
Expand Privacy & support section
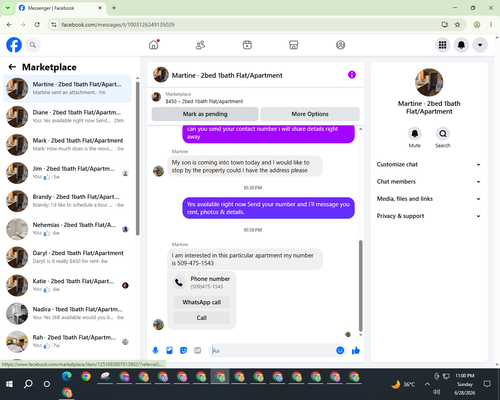pyautogui.click(x=429, y=216)
